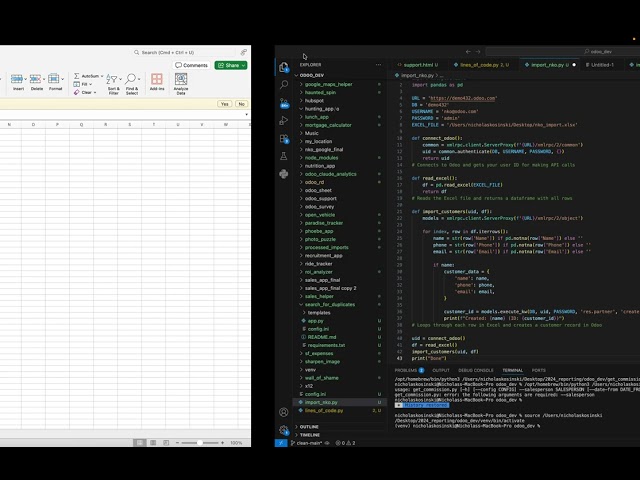Switch to the Untitled-1 editor tab
Image resolution: width=640 pixels, height=480 pixels.
600,65
